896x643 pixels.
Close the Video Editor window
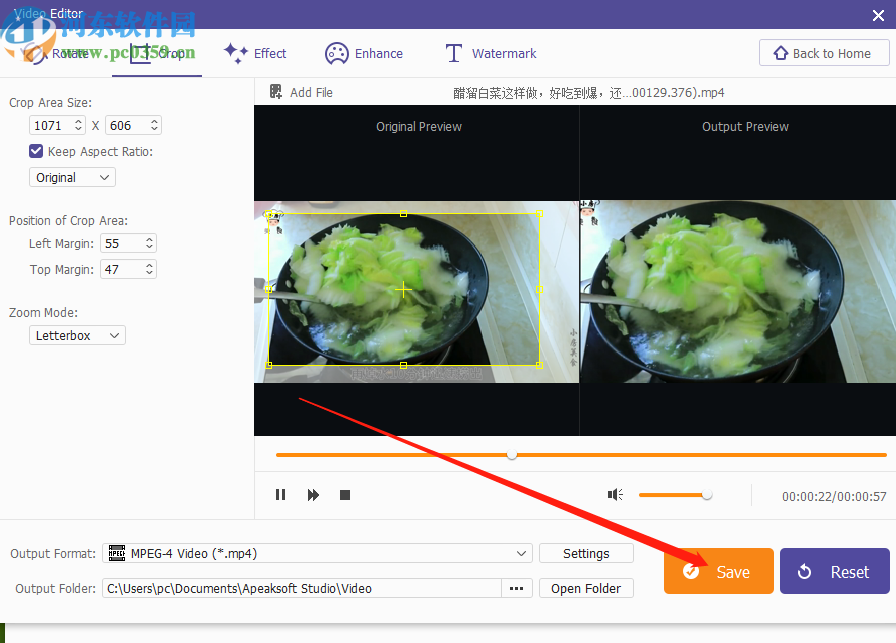878,15
